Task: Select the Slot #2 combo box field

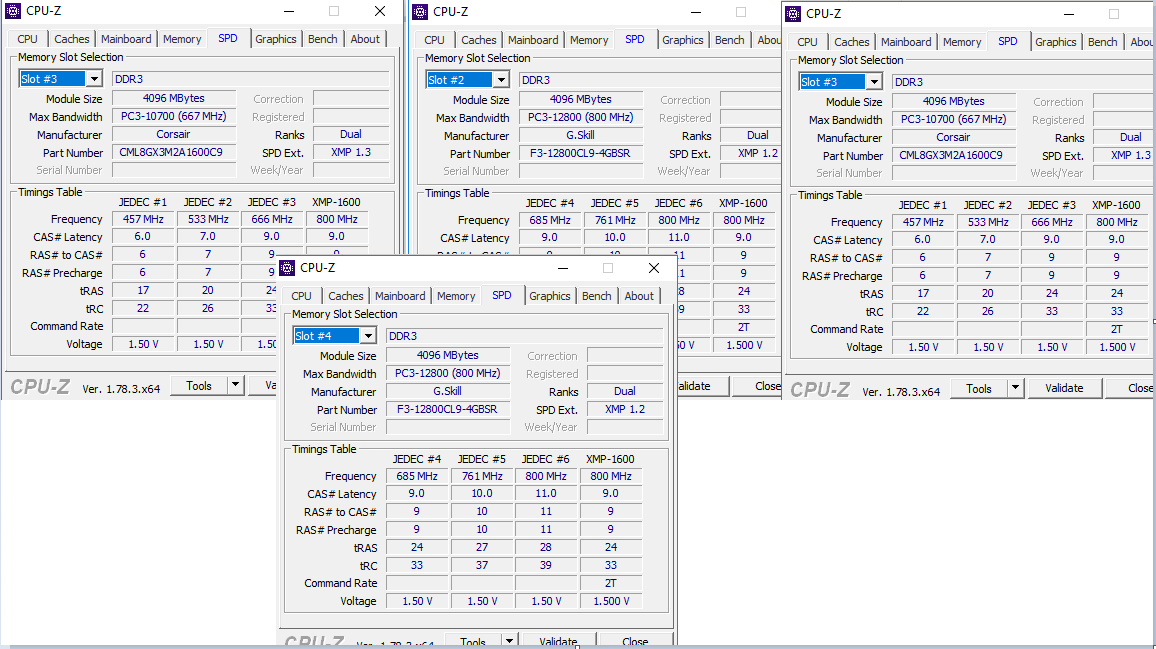Action: pos(468,80)
